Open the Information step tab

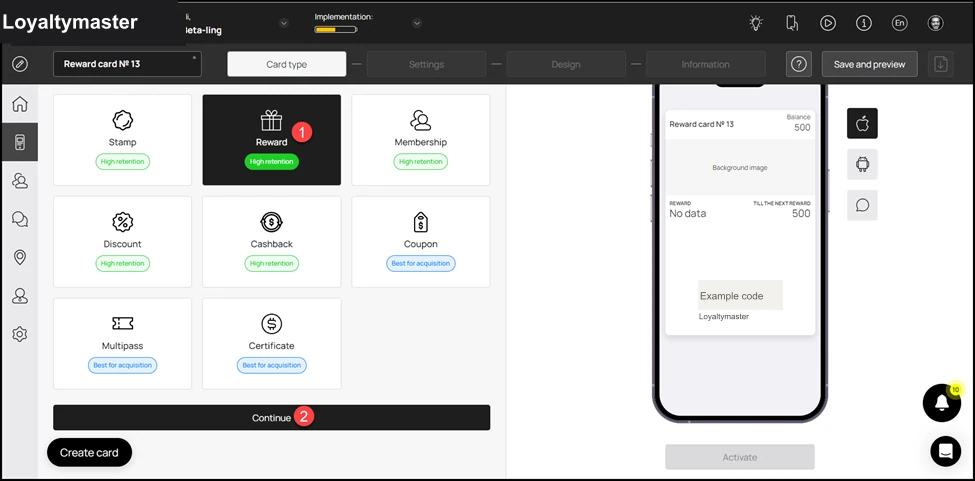pyautogui.click(x=706, y=64)
